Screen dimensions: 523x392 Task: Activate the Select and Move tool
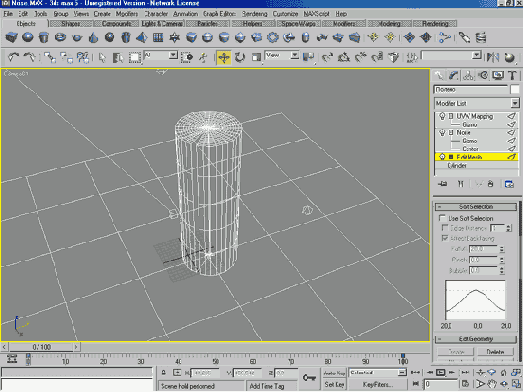point(224,57)
